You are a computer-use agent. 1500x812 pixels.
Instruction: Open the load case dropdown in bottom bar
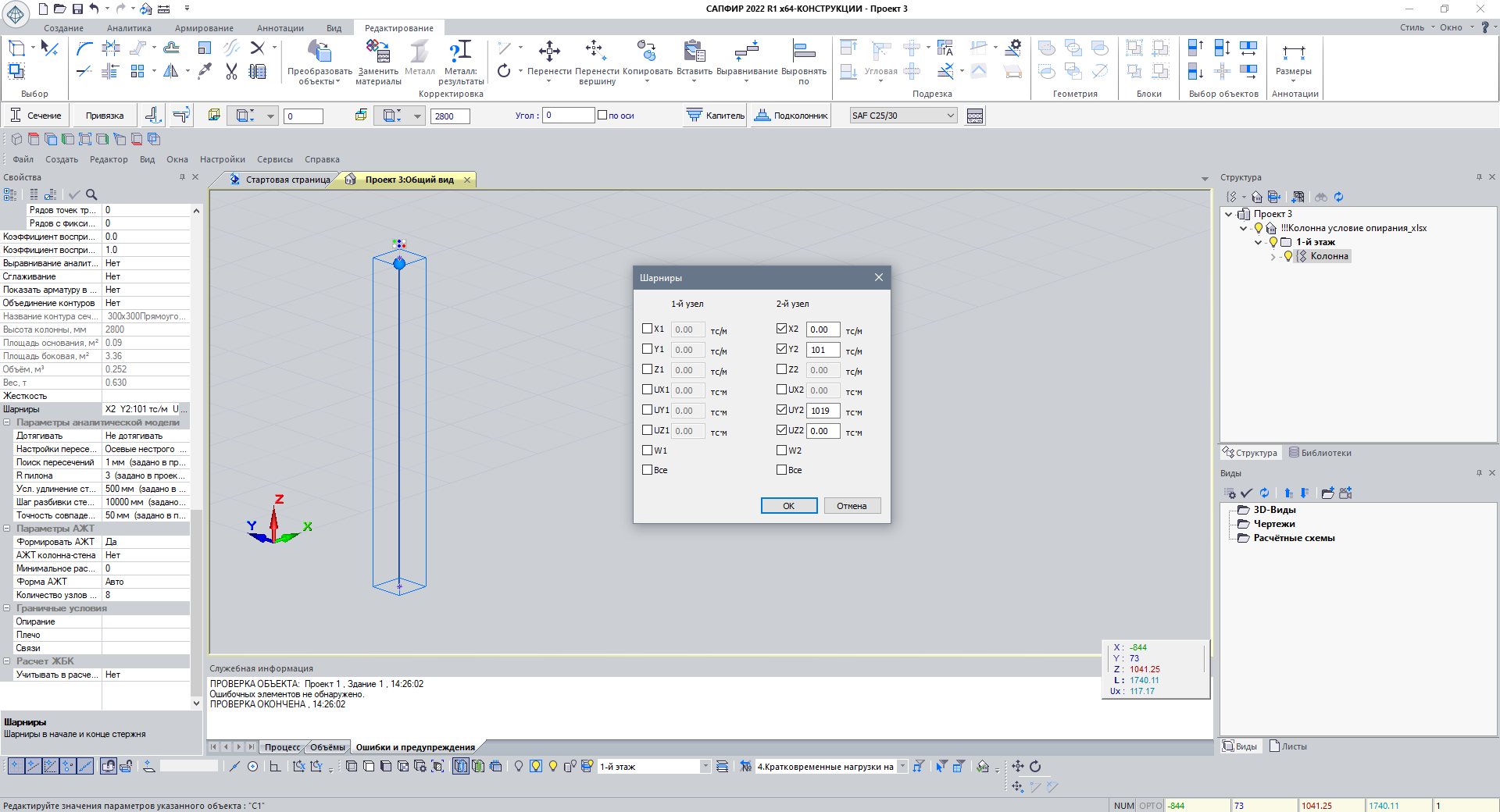click(902, 767)
